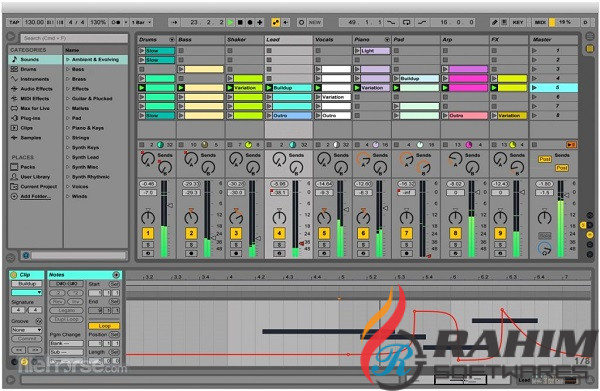Image resolution: width=600 pixels, height=391 pixels.
Task: Toggle track 7 activator button
Action: [x=406, y=233]
